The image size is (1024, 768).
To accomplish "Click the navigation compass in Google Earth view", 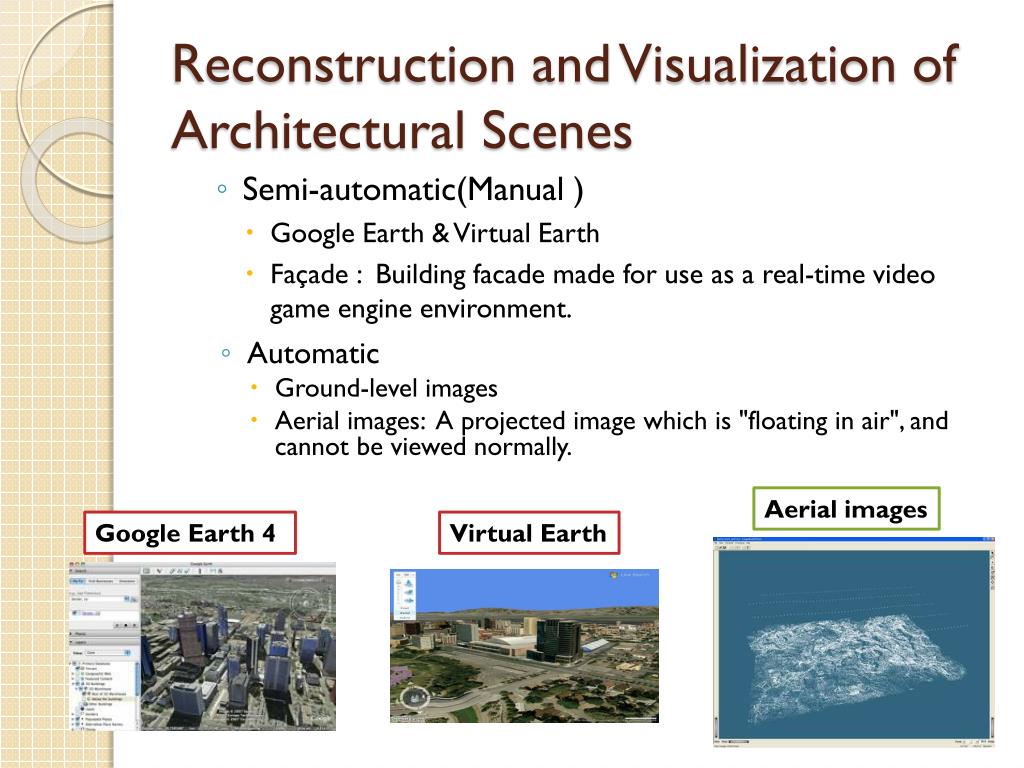I will point(306,602).
